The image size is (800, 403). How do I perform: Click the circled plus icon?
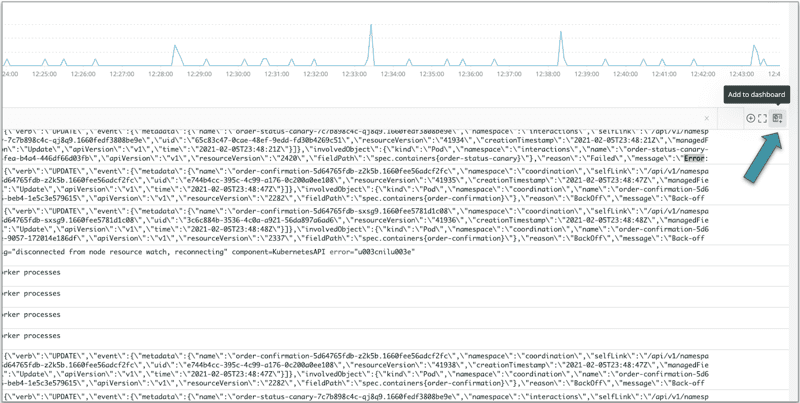750,118
